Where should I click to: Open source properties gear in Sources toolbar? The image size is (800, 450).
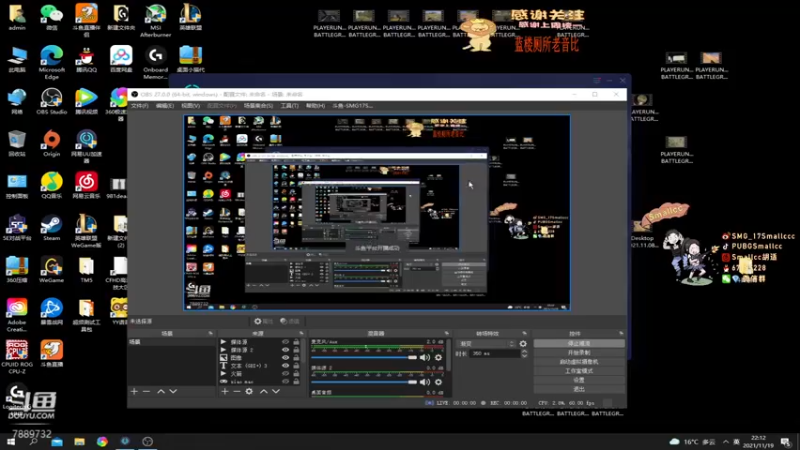pyautogui.click(x=249, y=391)
